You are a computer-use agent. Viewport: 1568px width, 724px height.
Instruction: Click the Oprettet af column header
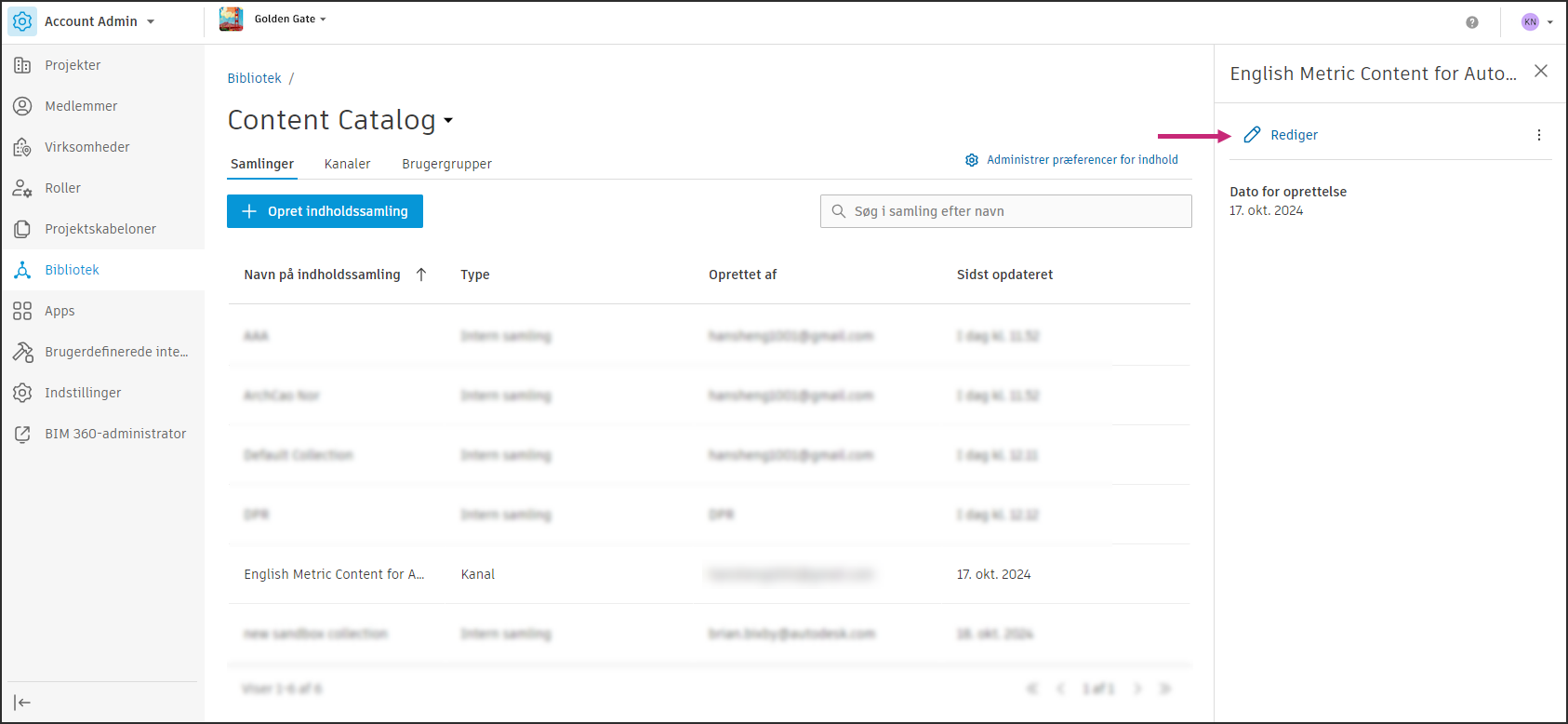(x=742, y=275)
